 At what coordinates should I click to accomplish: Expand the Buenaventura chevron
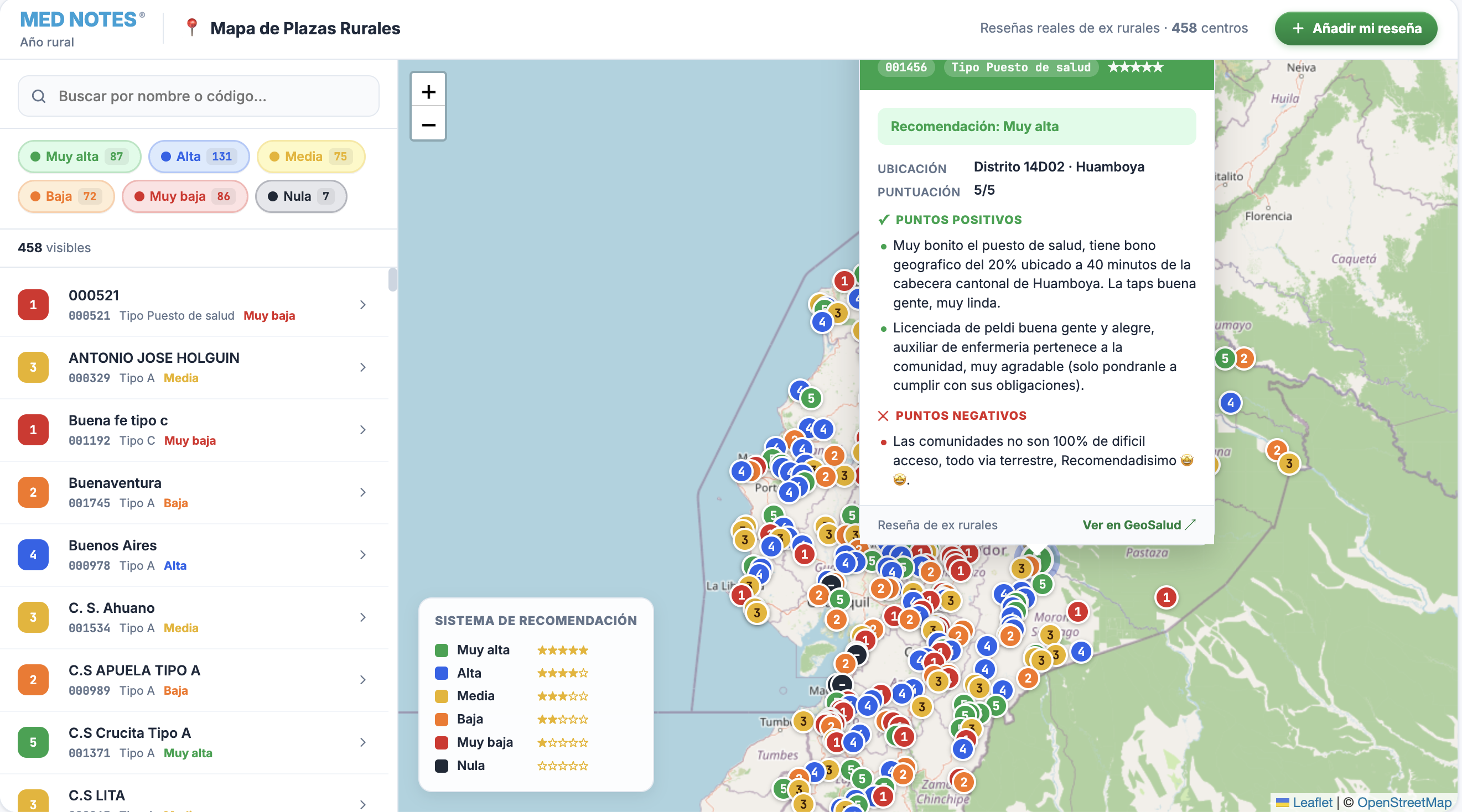click(x=363, y=492)
